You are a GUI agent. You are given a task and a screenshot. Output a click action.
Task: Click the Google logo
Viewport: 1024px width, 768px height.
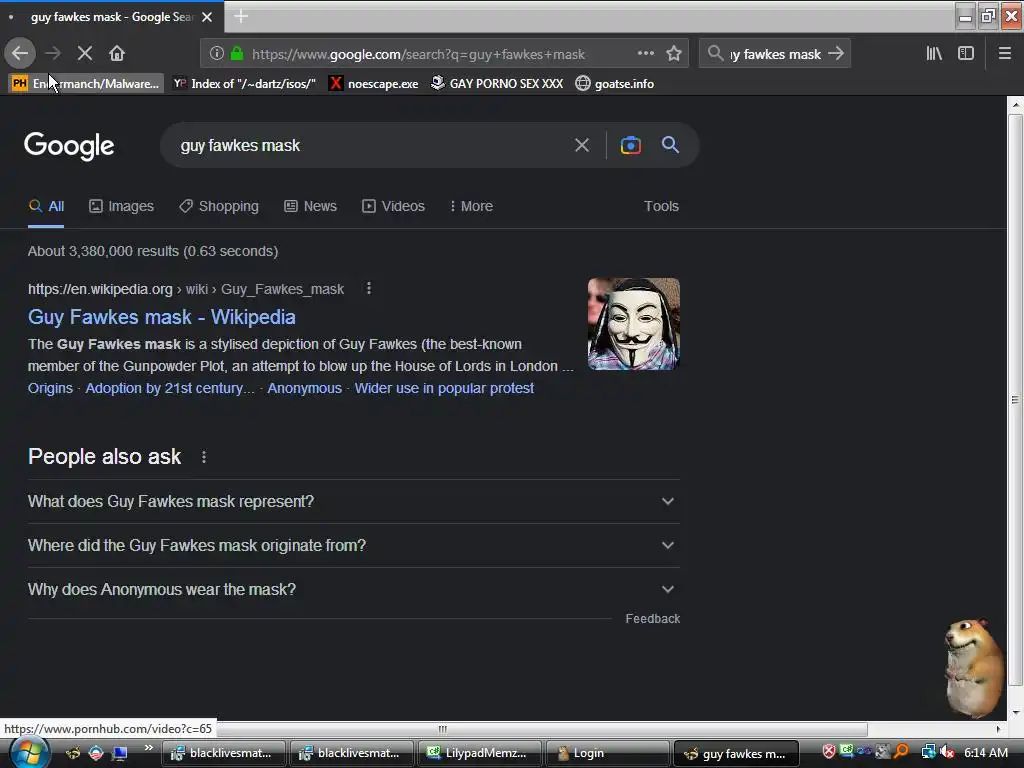coord(69,146)
